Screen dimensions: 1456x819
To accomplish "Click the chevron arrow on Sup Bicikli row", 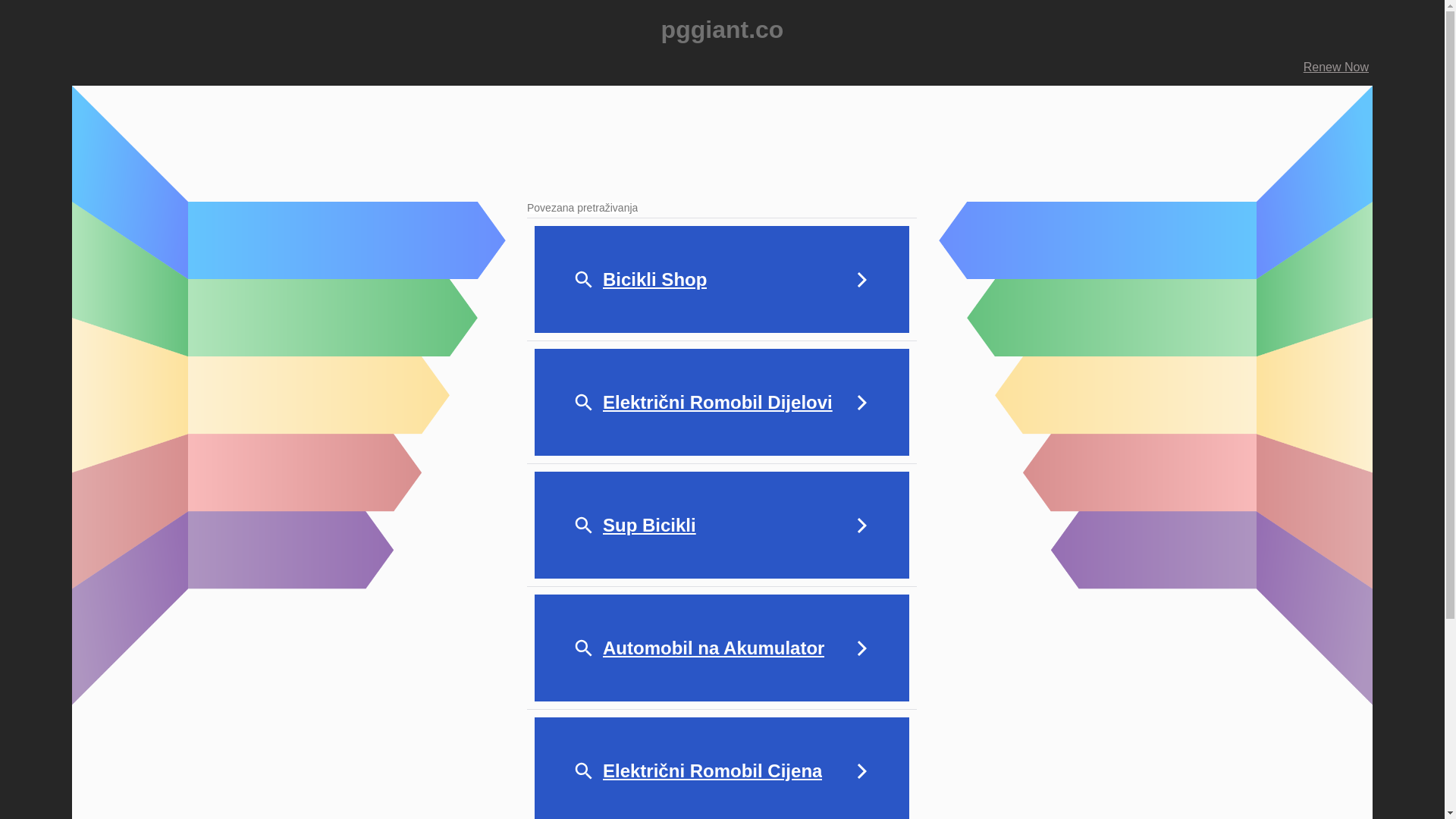I will pos(862,526).
